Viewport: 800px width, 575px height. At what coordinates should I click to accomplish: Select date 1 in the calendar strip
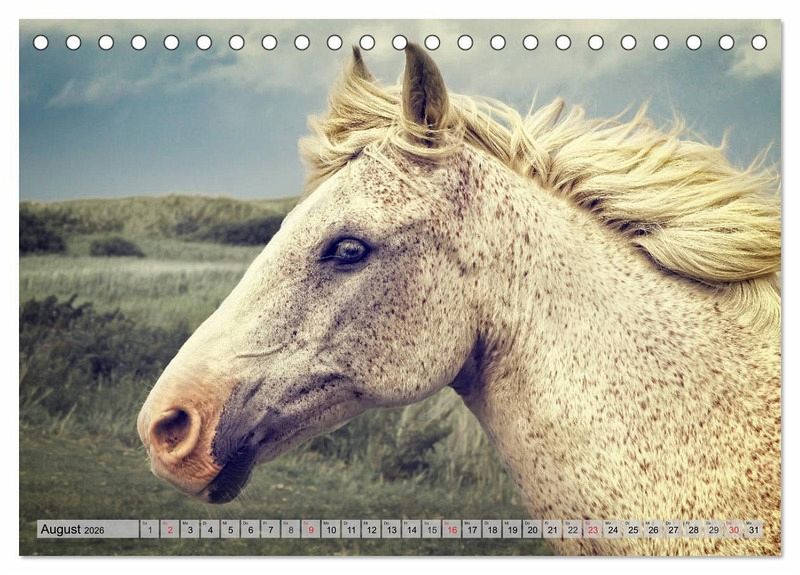click(149, 529)
